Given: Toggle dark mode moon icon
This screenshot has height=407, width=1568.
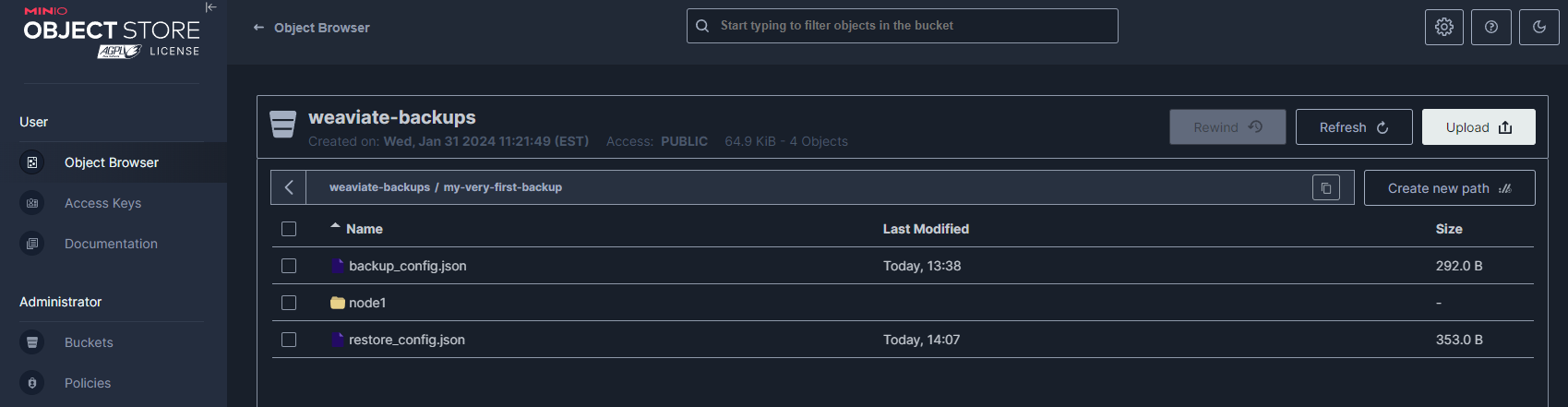Looking at the screenshot, I should (x=1539, y=28).
